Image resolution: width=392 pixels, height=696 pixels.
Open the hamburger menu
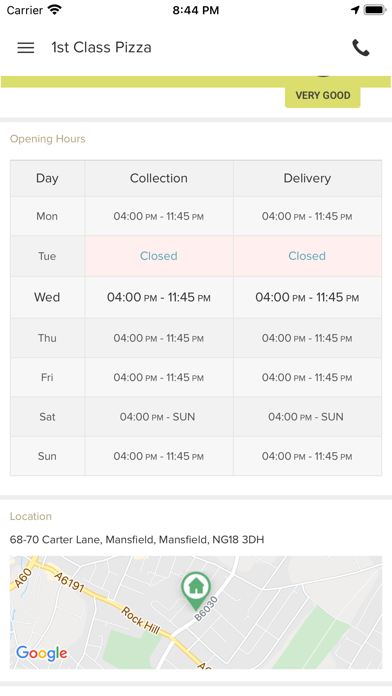[x=26, y=47]
